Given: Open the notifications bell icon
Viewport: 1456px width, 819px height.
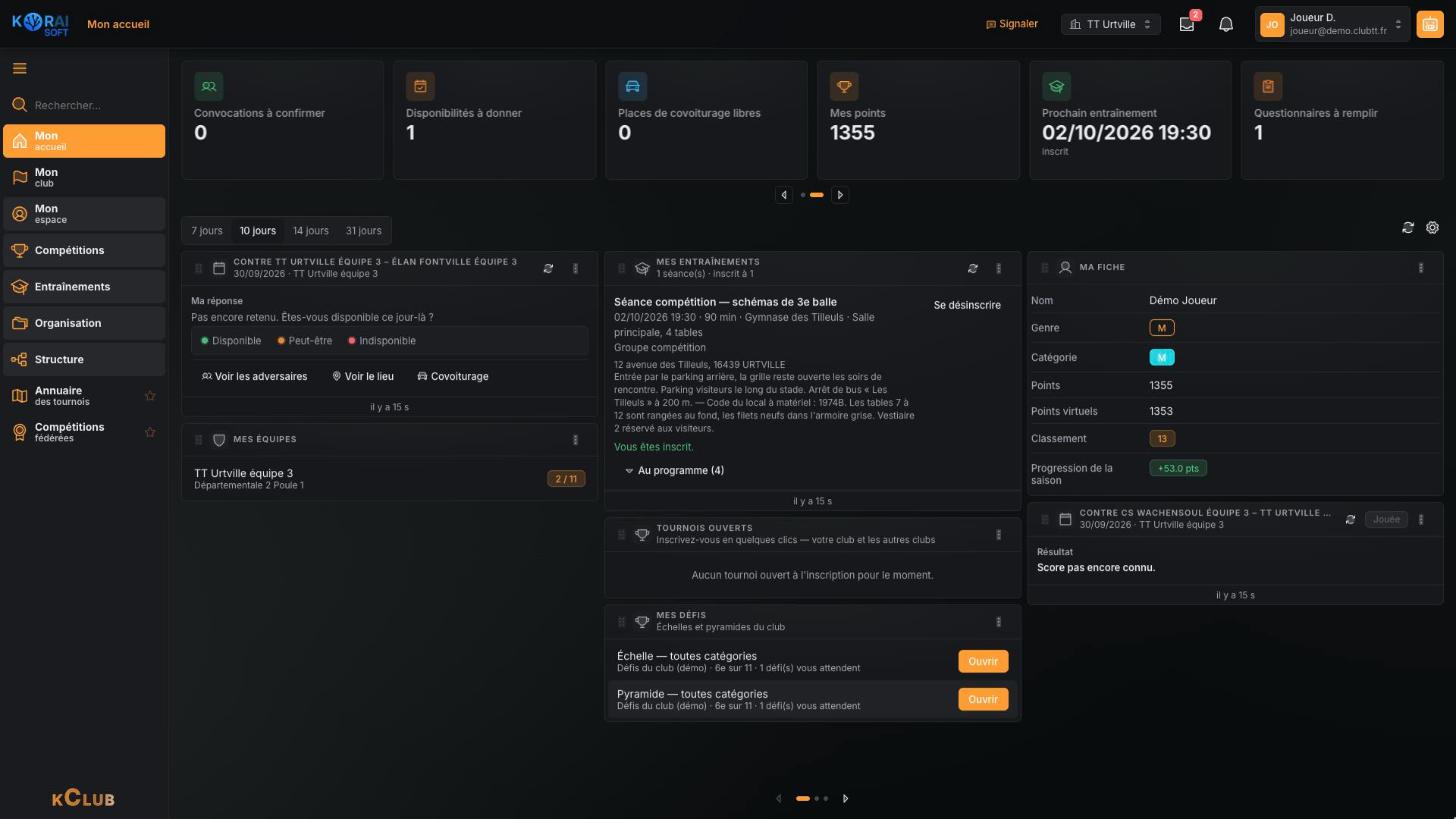Looking at the screenshot, I should pyautogui.click(x=1226, y=24).
